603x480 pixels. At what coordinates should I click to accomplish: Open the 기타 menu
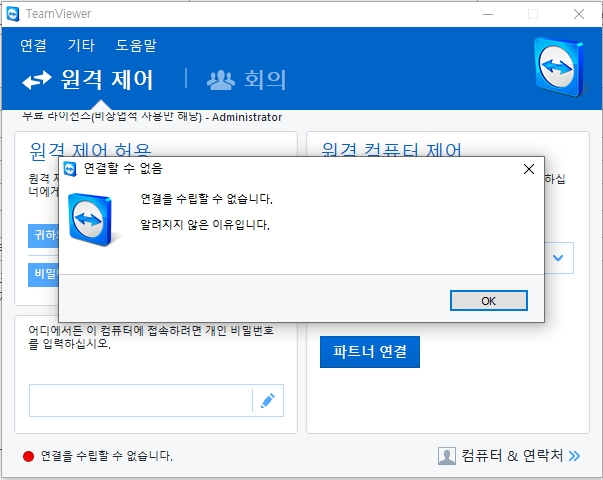(x=81, y=45)
